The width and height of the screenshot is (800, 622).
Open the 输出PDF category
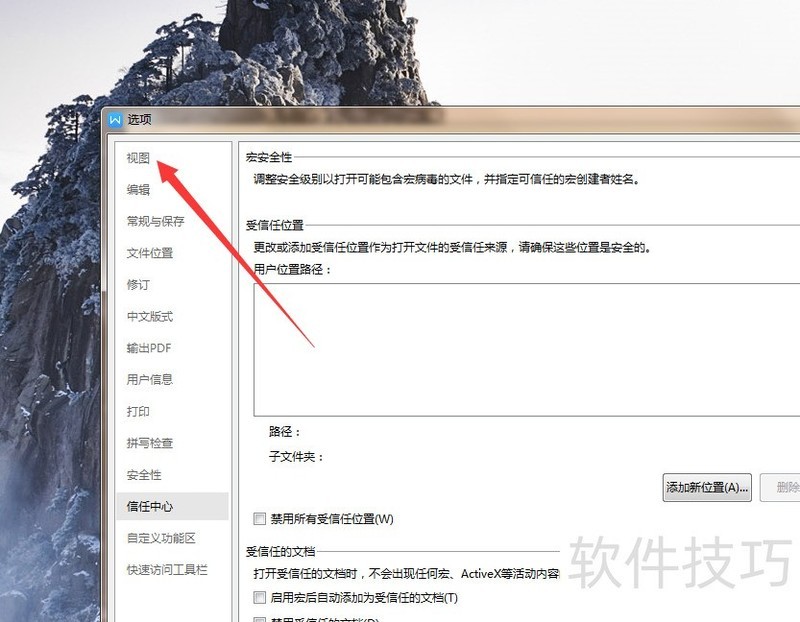149,348
